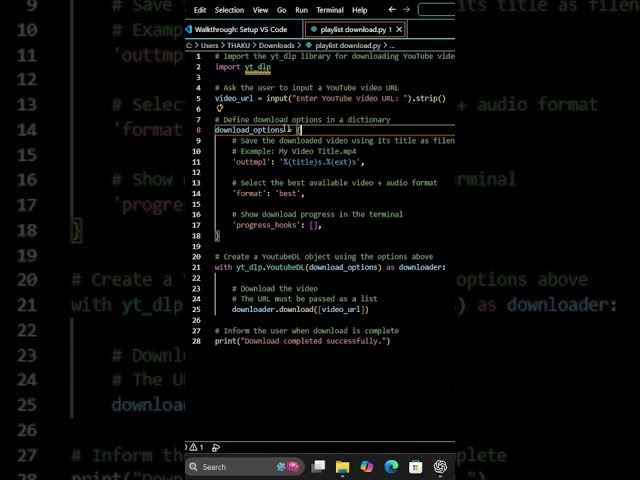Click the 'progress_hooks' line 17
This screenshot has width=640, height=480.
point(277,225)
